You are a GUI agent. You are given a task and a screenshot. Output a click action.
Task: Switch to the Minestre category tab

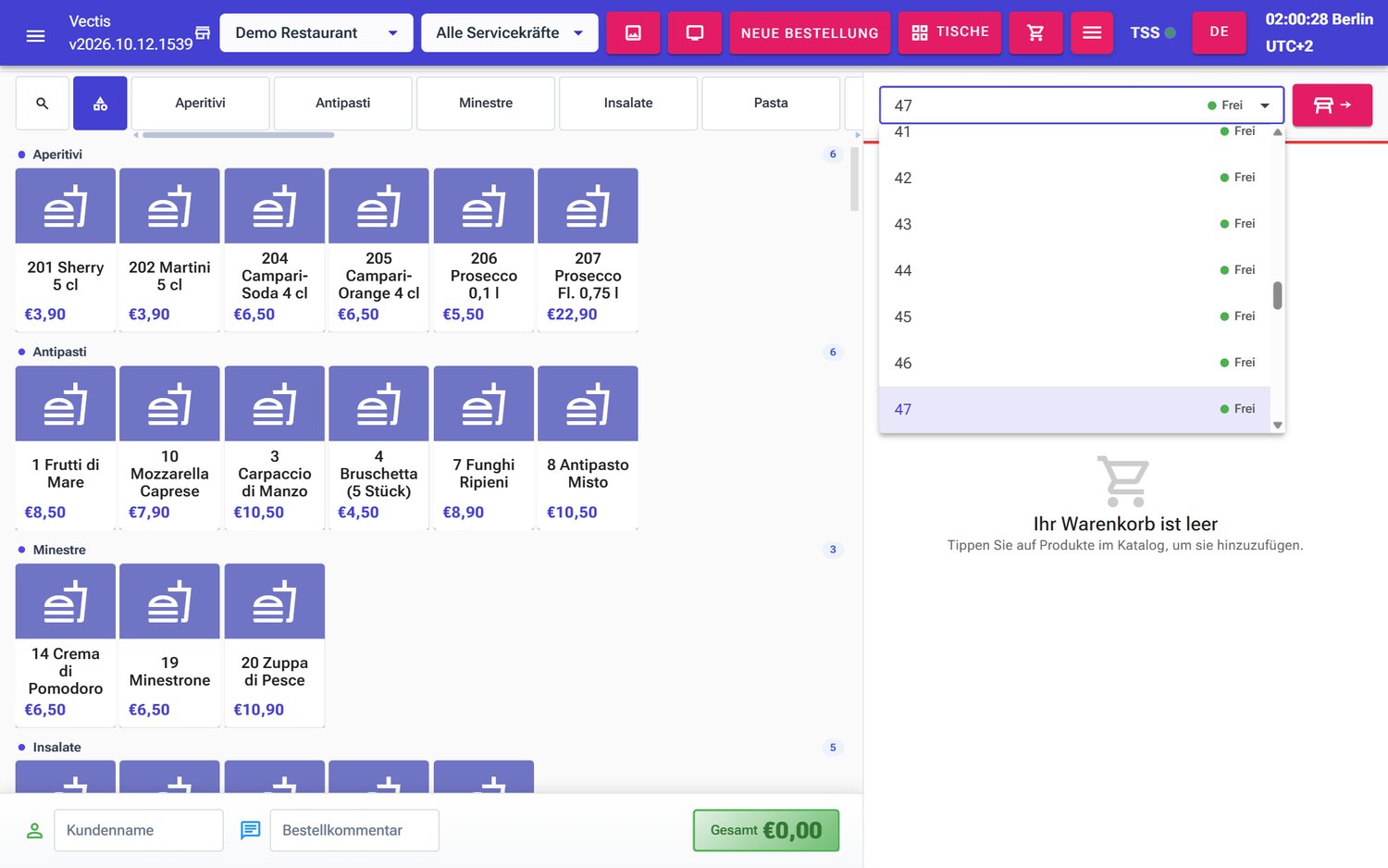[486, 104]
